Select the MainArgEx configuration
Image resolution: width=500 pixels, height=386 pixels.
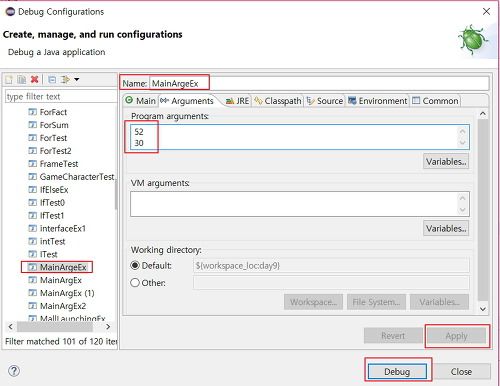point(61,280)
